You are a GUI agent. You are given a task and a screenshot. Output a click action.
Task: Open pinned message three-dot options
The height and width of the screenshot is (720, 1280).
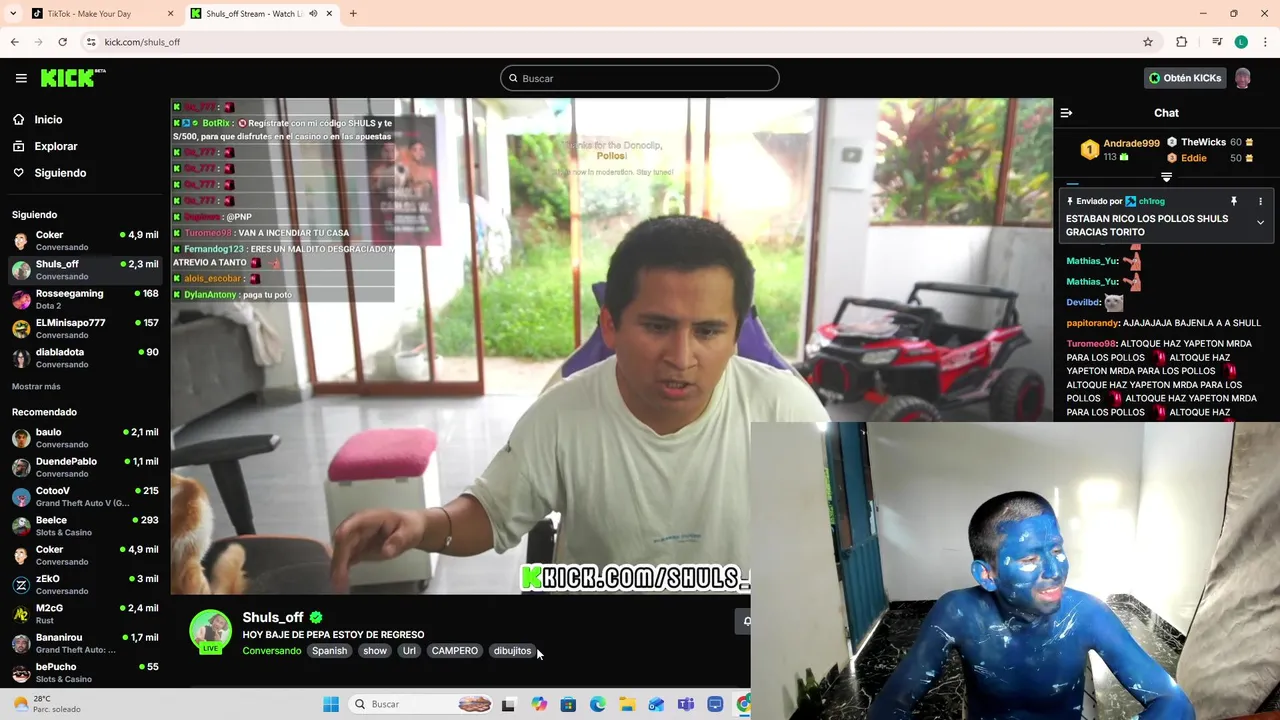pos(1260,201)
